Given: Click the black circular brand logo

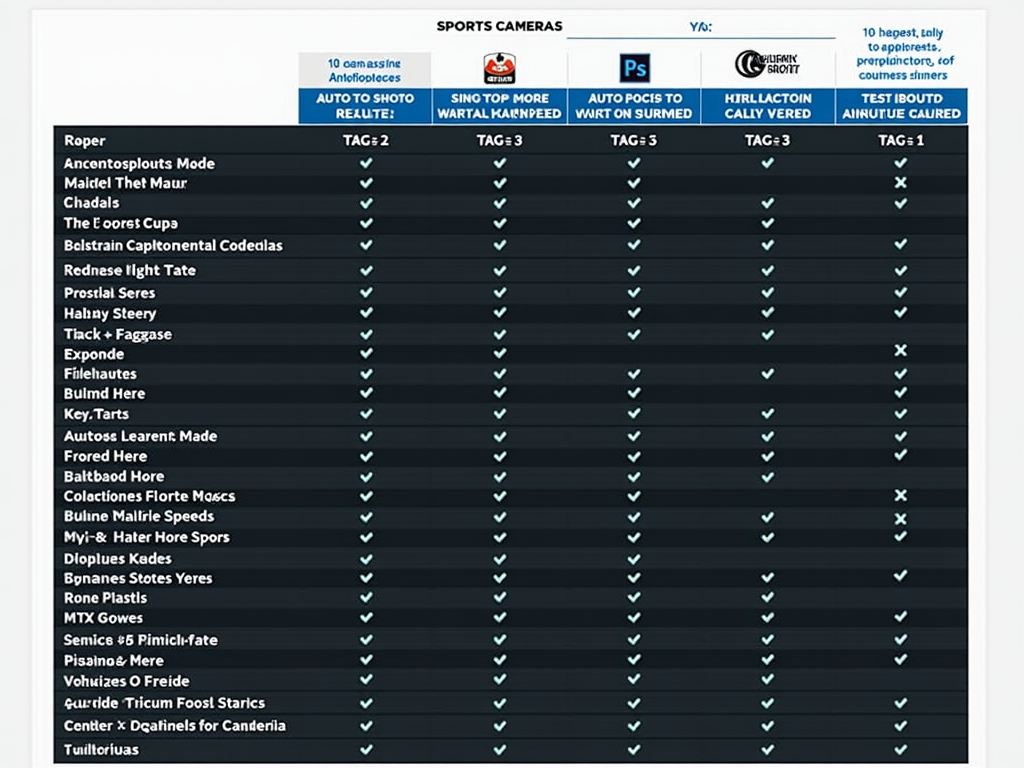Looking at the screenshot, I should [767, 64].
